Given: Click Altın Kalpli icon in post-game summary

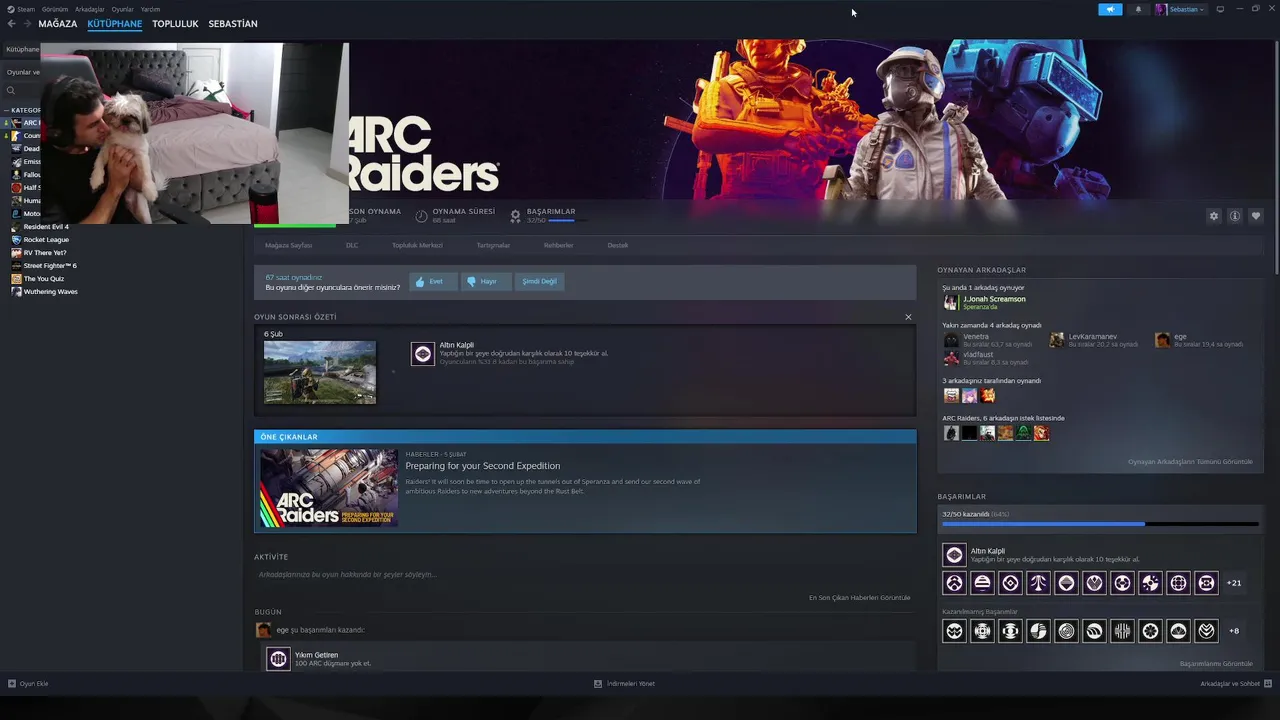Looking at the screenshot, I should 423,354.
